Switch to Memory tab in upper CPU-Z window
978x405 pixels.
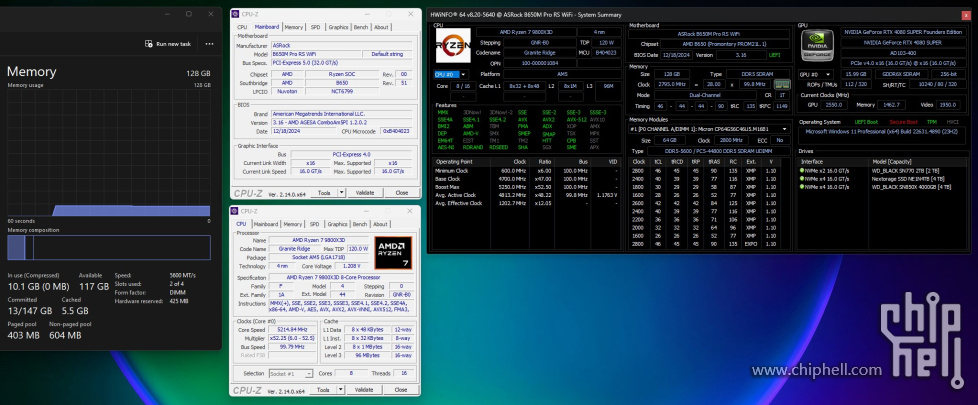pos(294,27)
